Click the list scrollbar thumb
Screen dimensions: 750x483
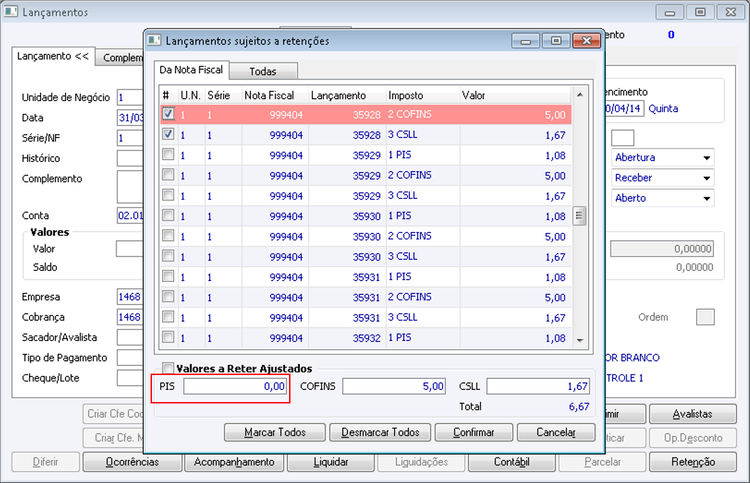[x=579, y=216]
